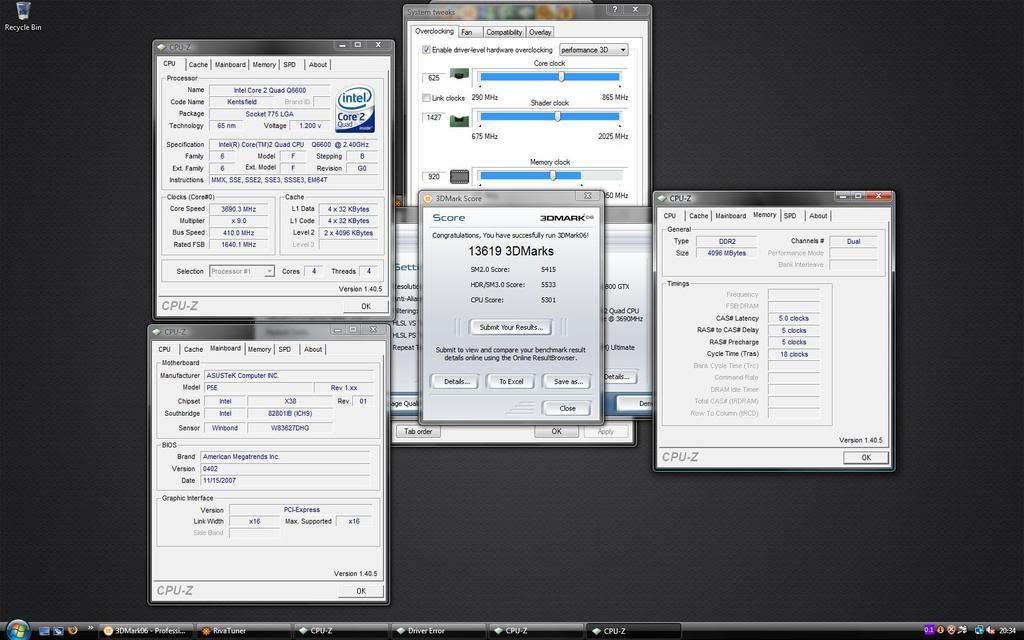
Task: Click the memory size value 4096 MBytes
Action: click(x=726, y=253)
